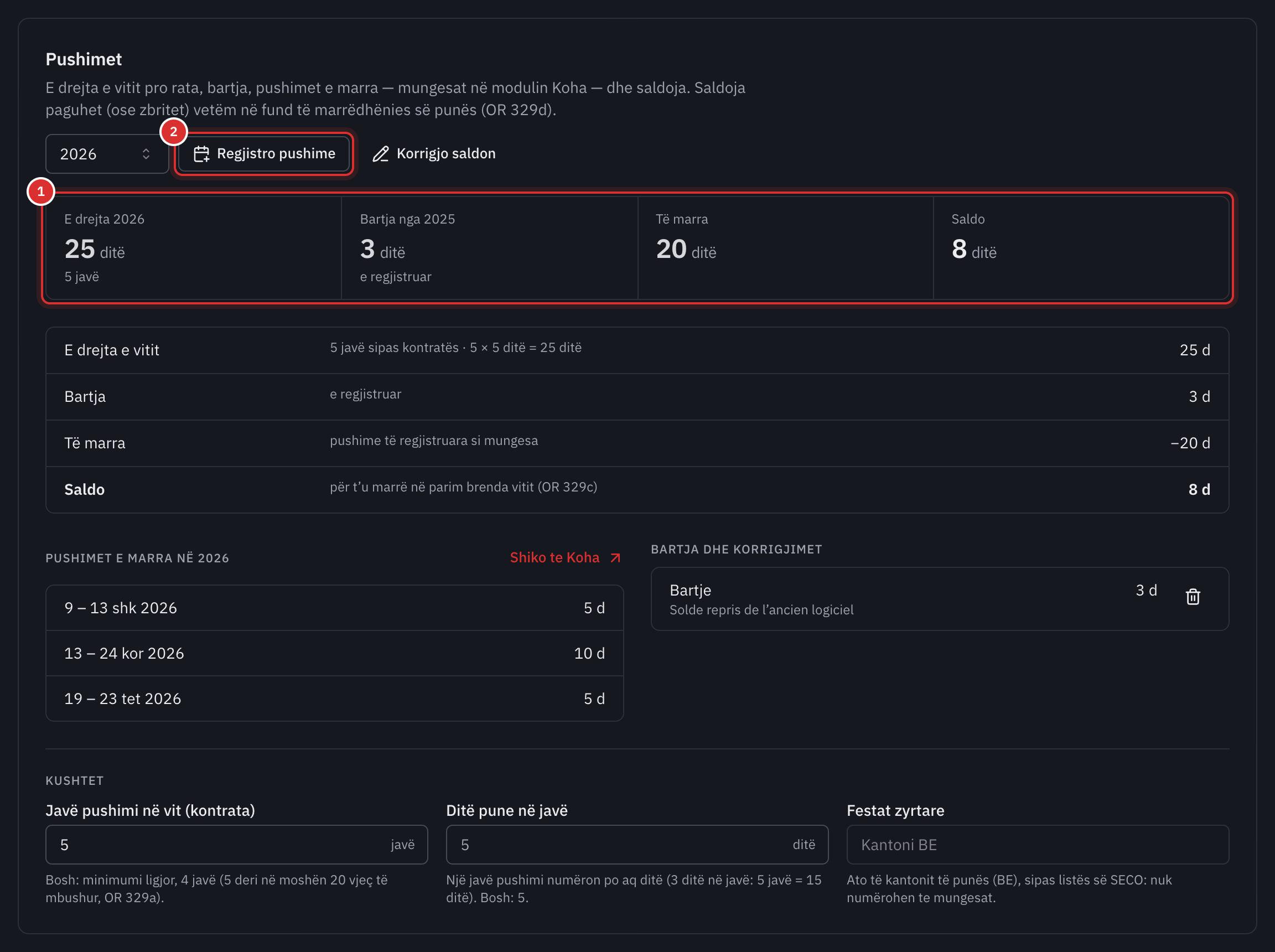Click the Regjistro pushime button

pos(264,154)
